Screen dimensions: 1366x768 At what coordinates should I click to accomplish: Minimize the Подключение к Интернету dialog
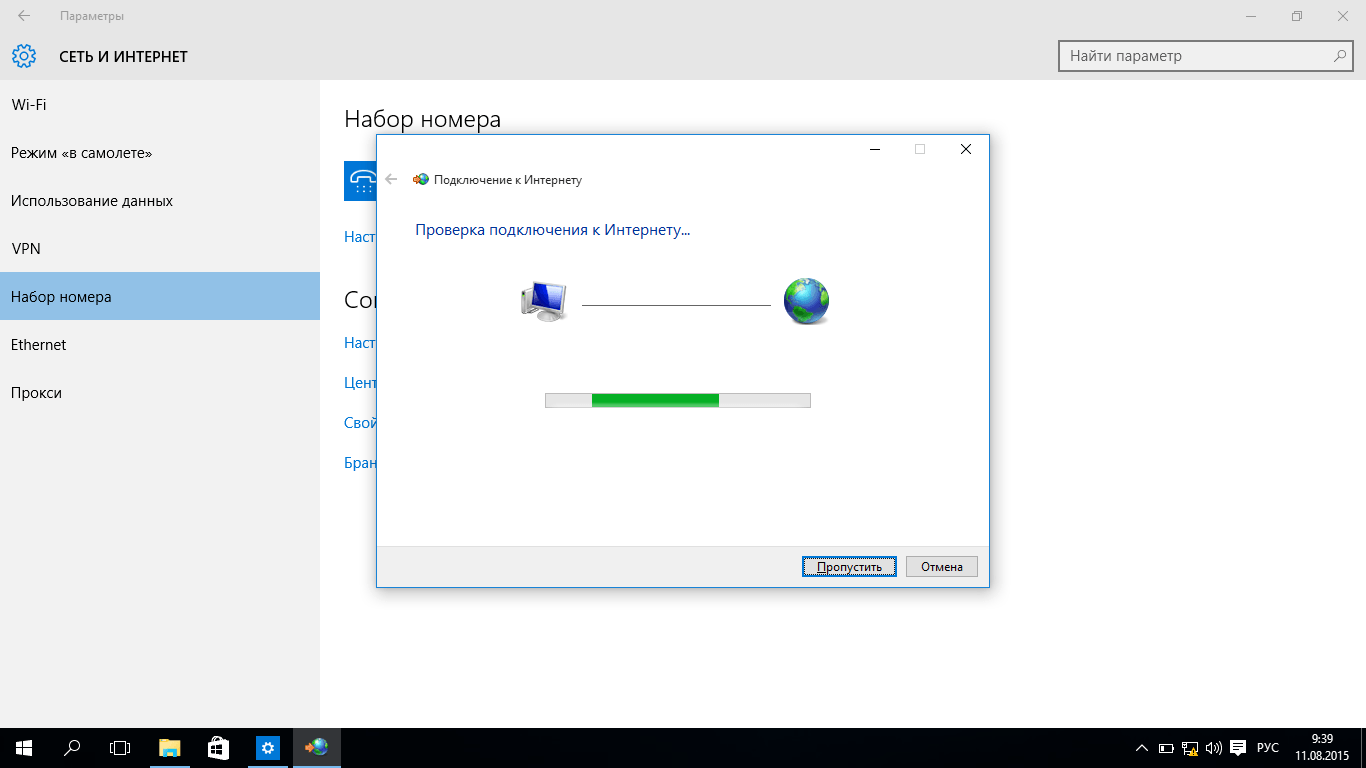coord(875,149)
